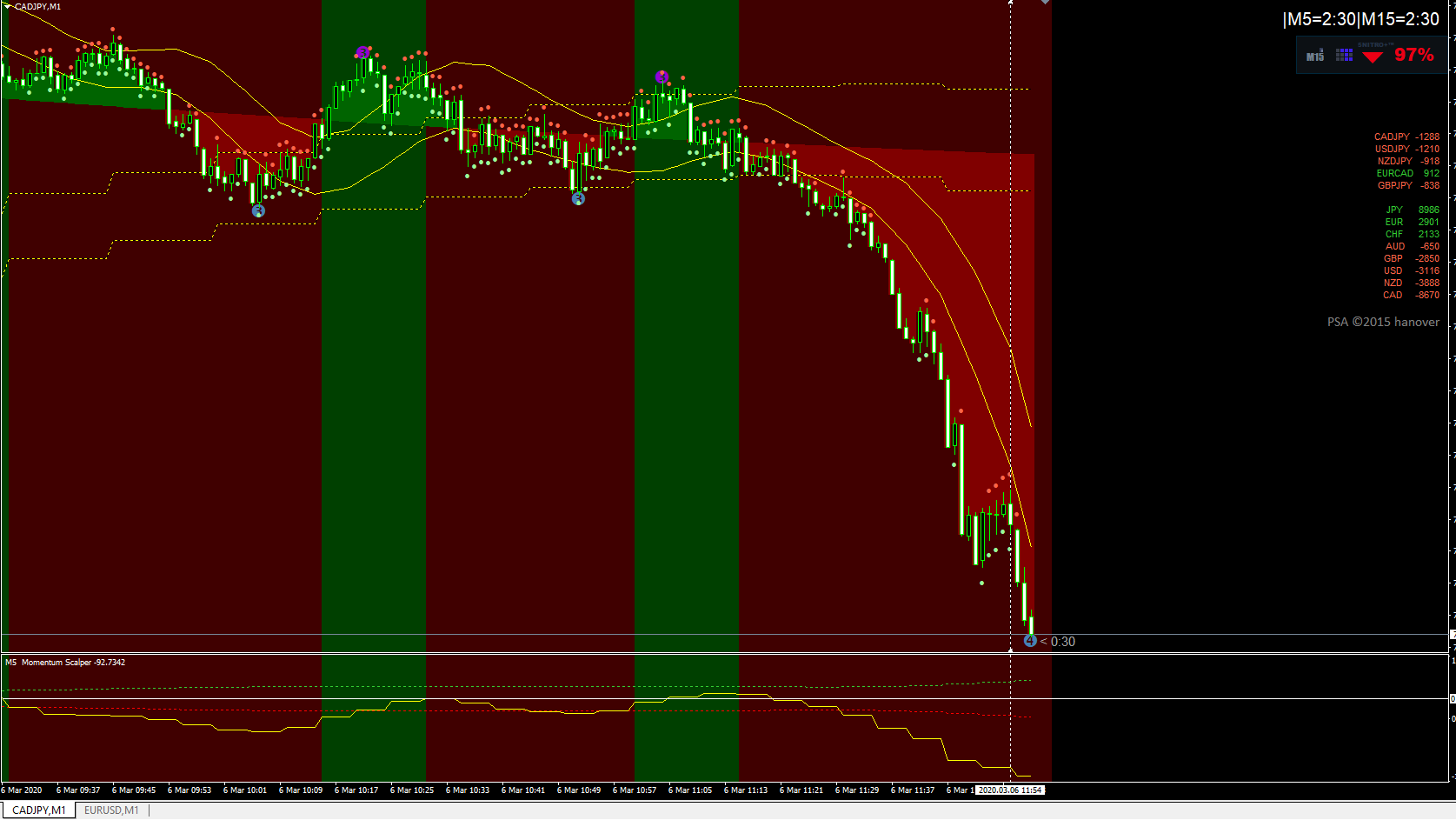1456x820 pixels.
Task: Click the purple signal marker above 10:57
Action: (x=662, y=77)
